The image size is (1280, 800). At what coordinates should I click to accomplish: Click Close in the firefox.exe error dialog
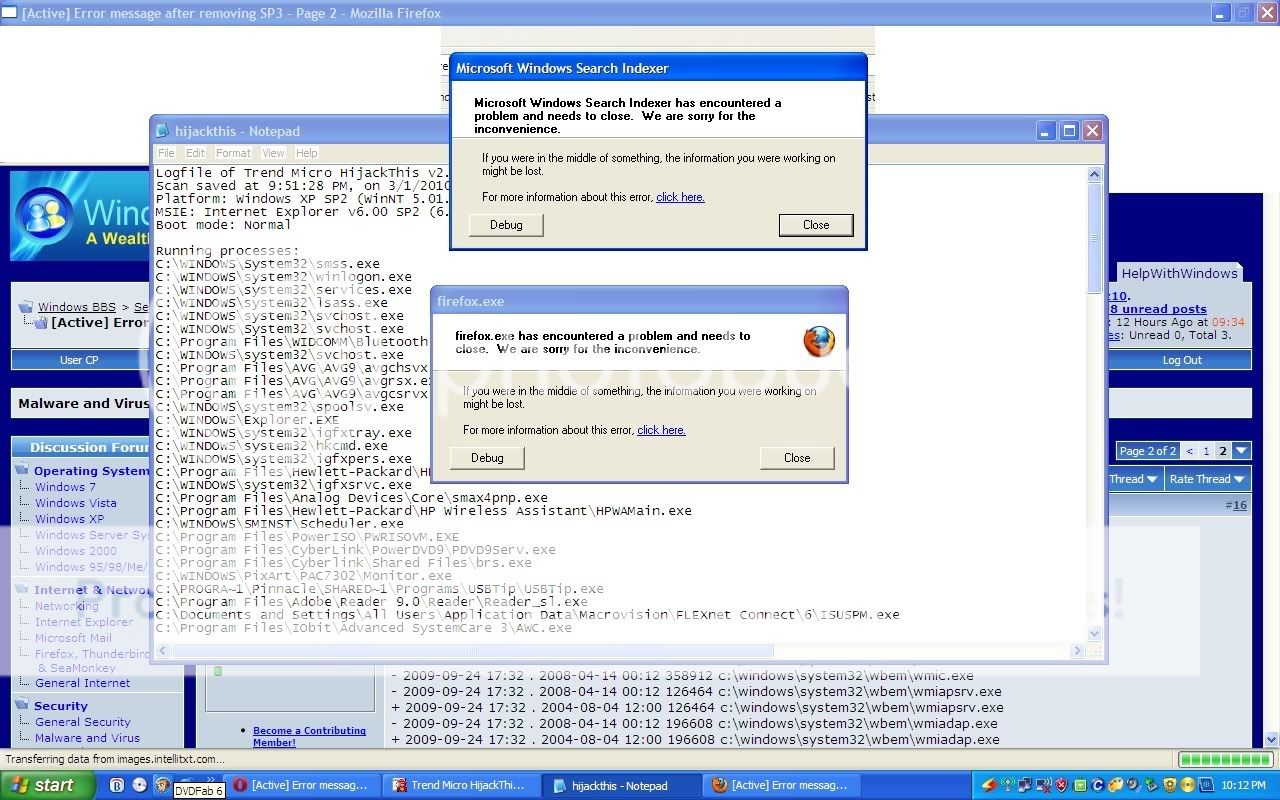click(x=797, y=458)
